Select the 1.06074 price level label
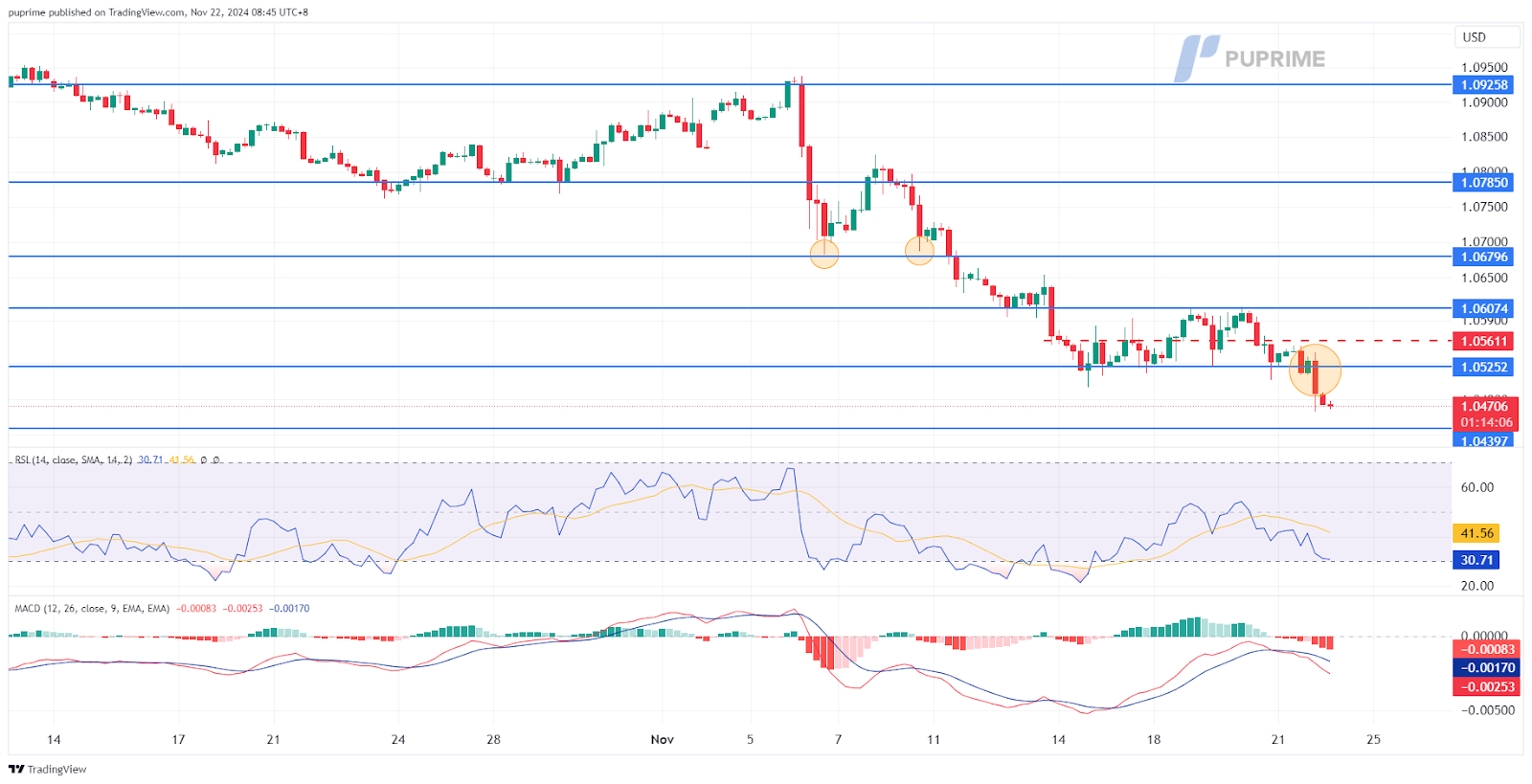Screen dimensions: 1532x784 click(1484, 308)
